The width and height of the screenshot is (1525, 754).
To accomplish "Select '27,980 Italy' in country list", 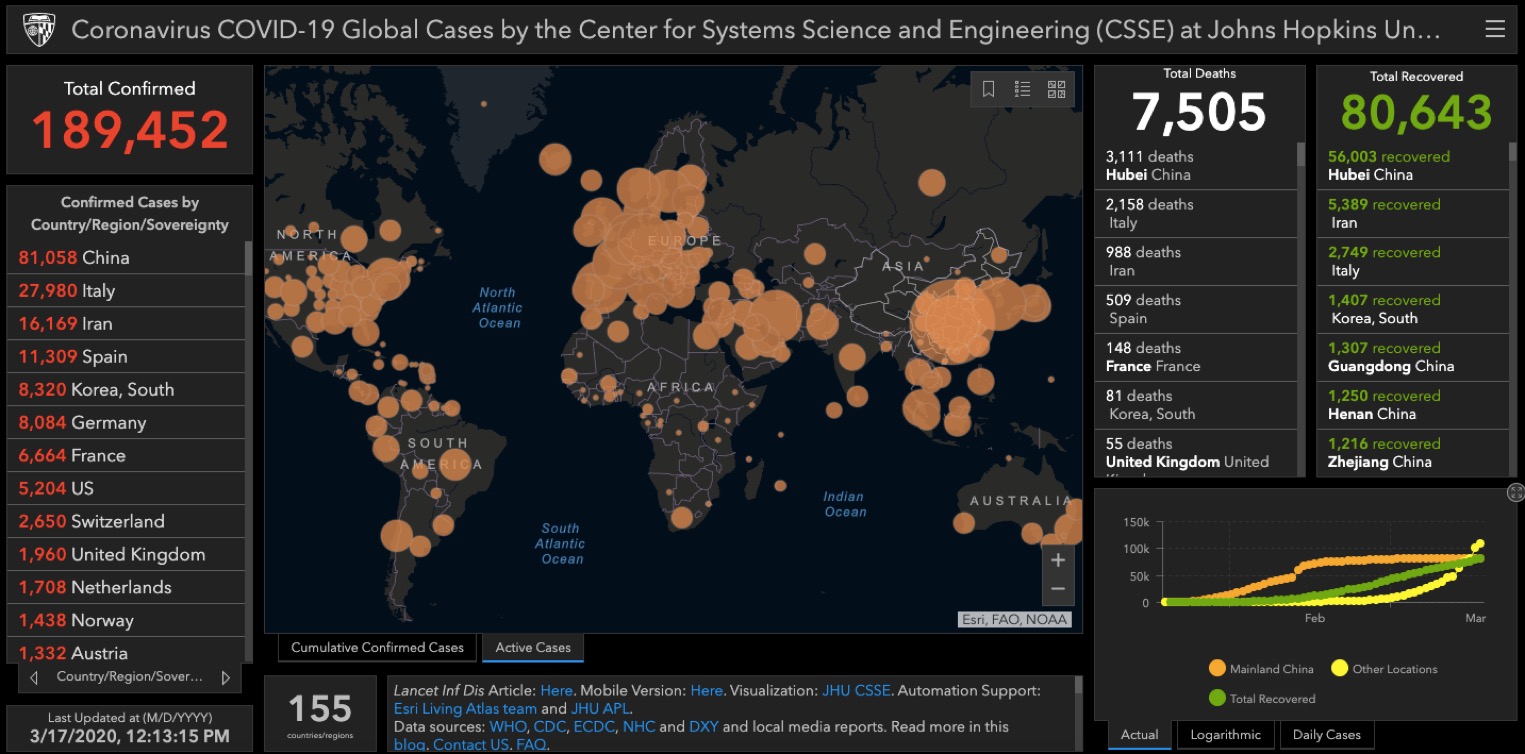I will [126, 290].
